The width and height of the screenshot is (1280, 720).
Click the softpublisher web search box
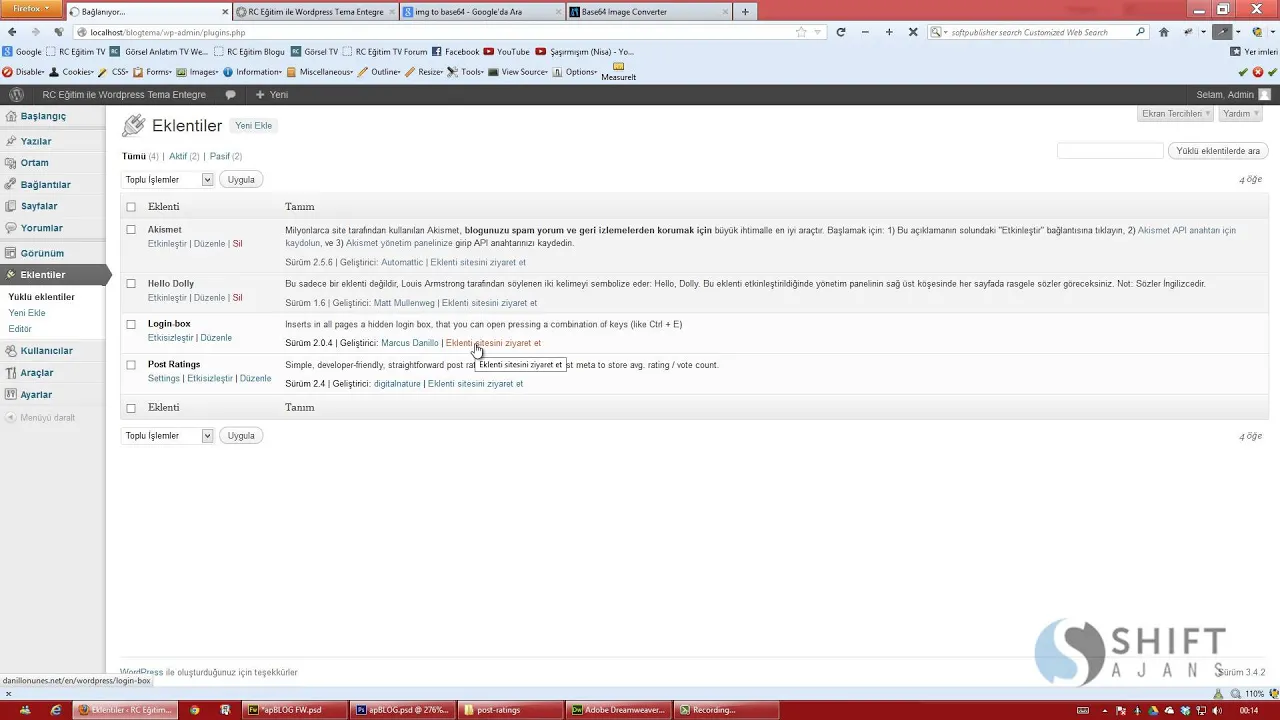(x=1038, y=32)
